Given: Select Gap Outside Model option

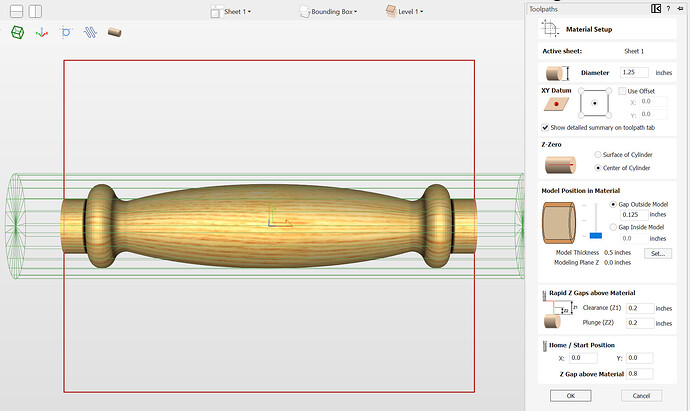Looking at the screenshot, I should [613, 204].
